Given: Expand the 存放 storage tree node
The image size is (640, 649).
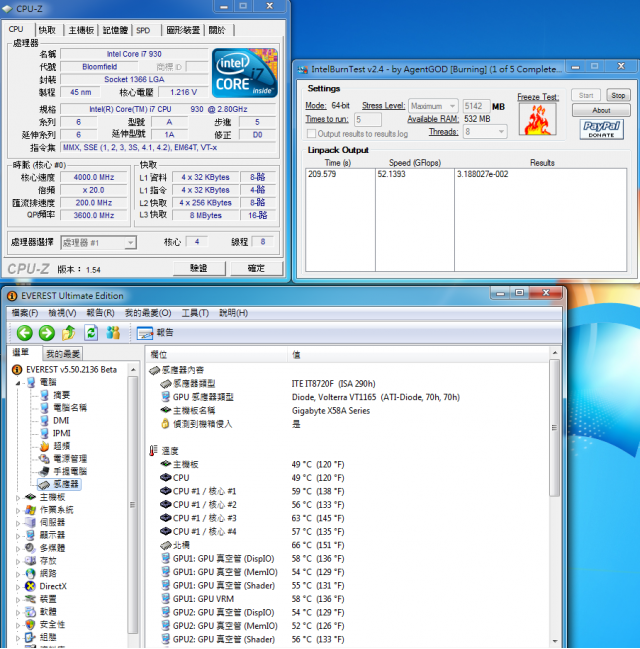Looking at the screenshot, I should pos(18,562).
